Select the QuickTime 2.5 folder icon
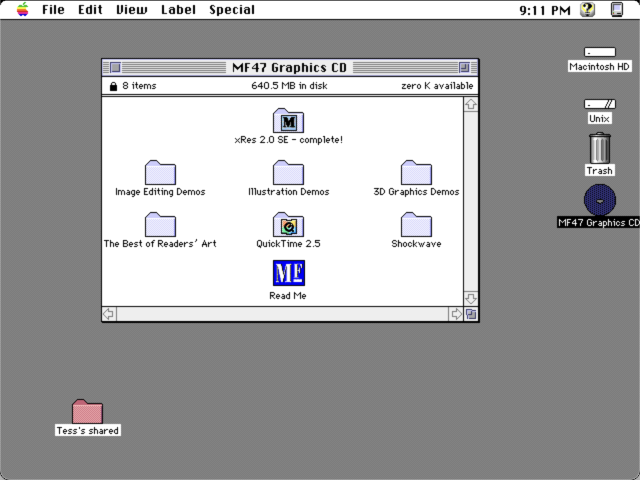This screenshot has width=640, height=480. tap(288, 224)
